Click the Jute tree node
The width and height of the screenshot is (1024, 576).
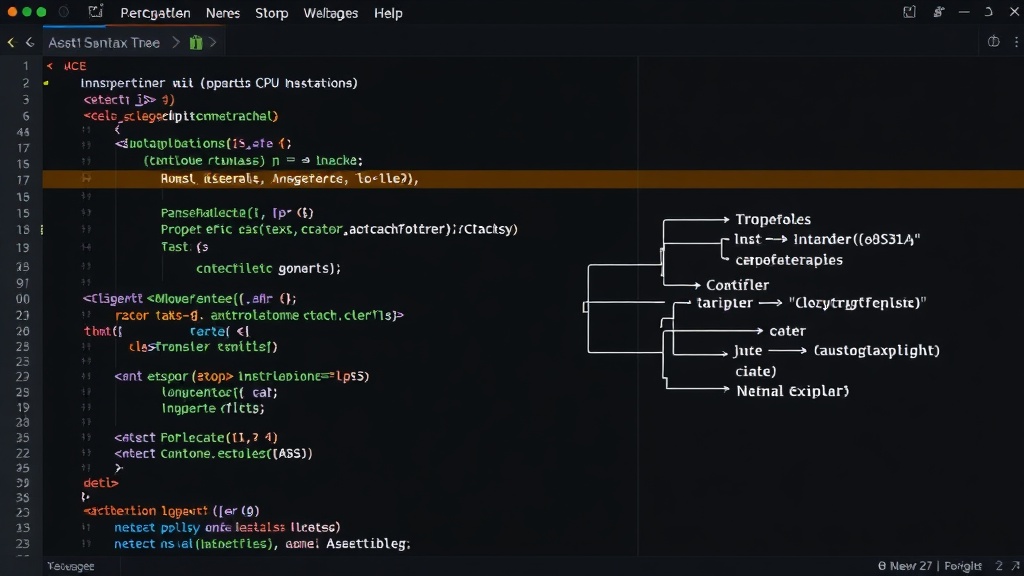pyautogui.click(x=747, y=351)
